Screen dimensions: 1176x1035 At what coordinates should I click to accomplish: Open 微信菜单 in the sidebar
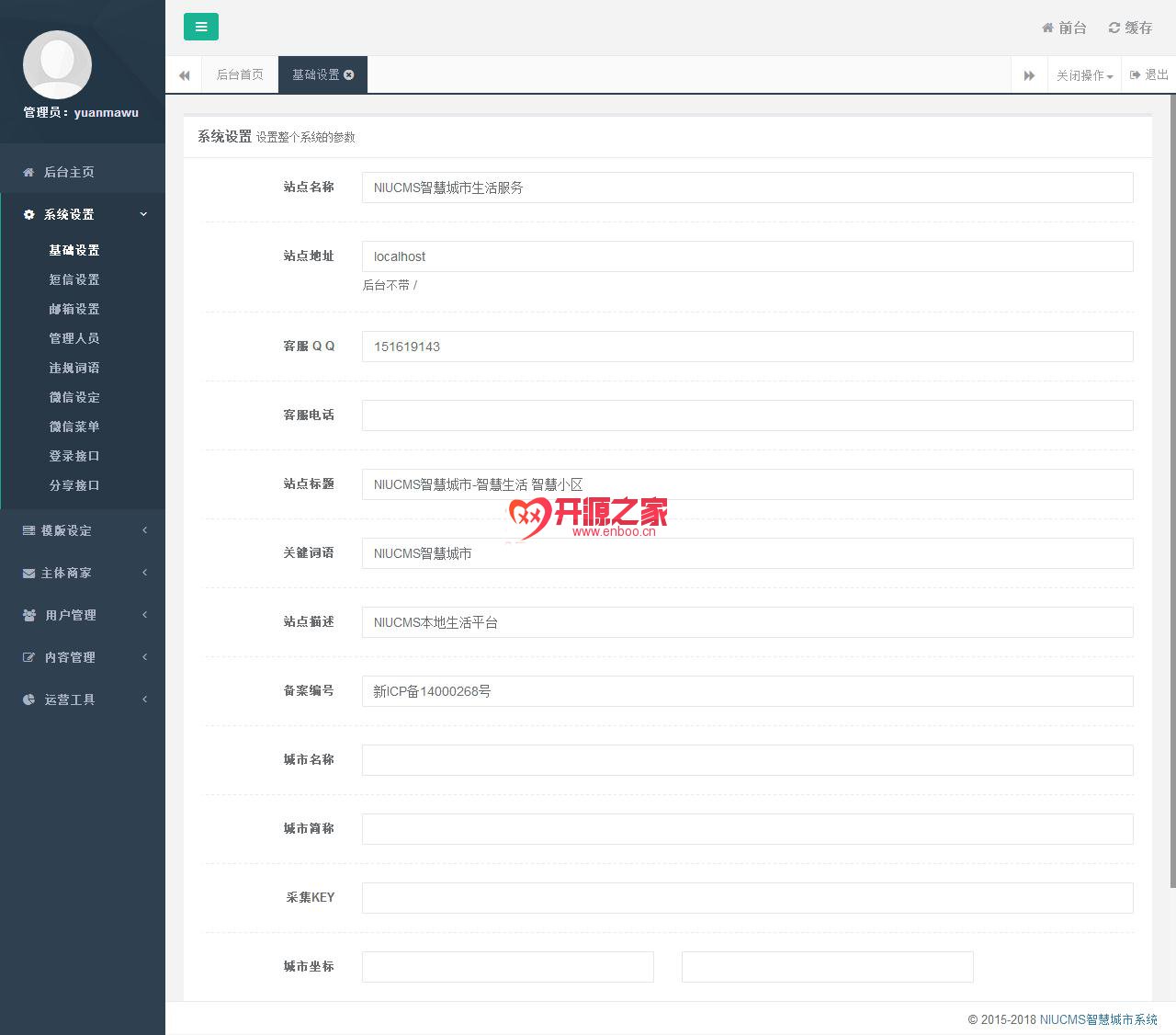coord(74,427)
